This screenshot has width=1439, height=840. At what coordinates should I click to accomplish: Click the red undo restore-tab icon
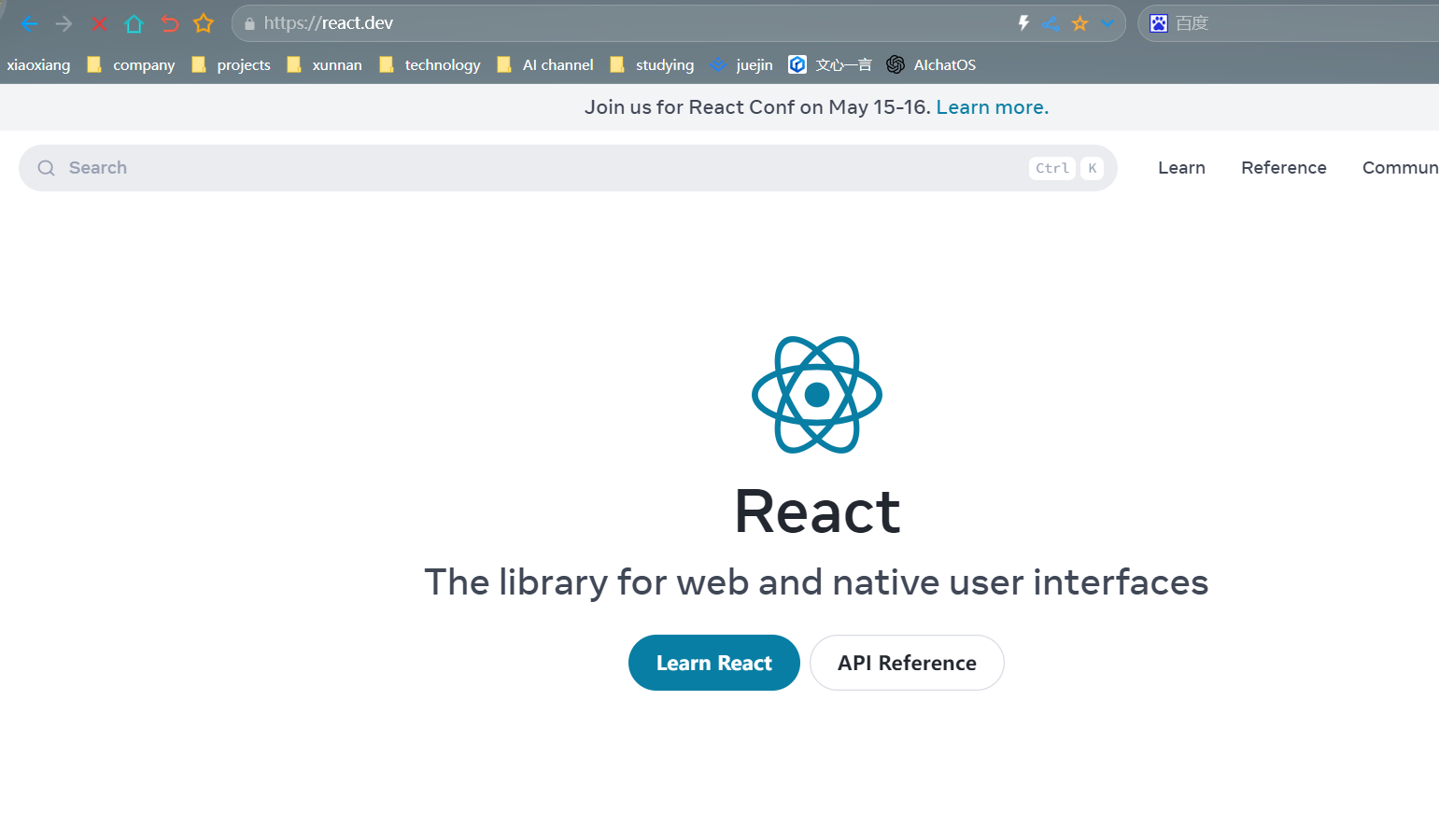[x=169, y=23]
